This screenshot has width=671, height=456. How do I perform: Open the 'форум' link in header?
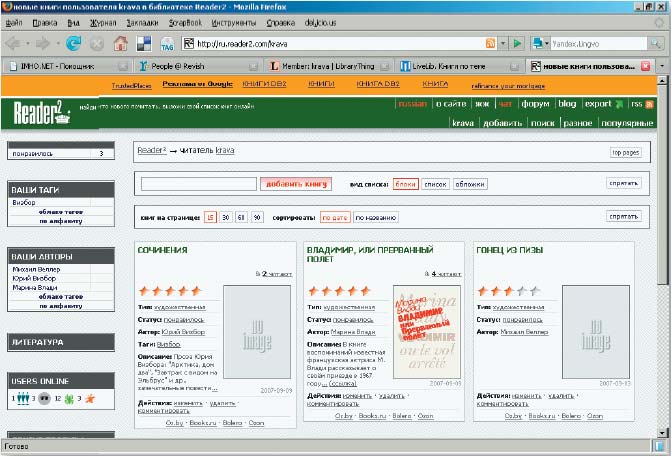(x=535, y=104)
